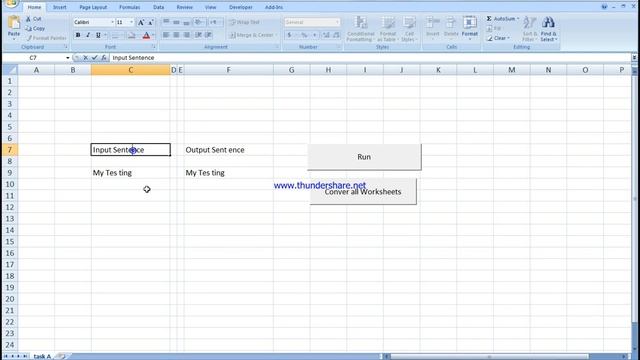Open the General number format dropdown
The width and height of the screenshot is (640, 360).
[x=337, y=22]
